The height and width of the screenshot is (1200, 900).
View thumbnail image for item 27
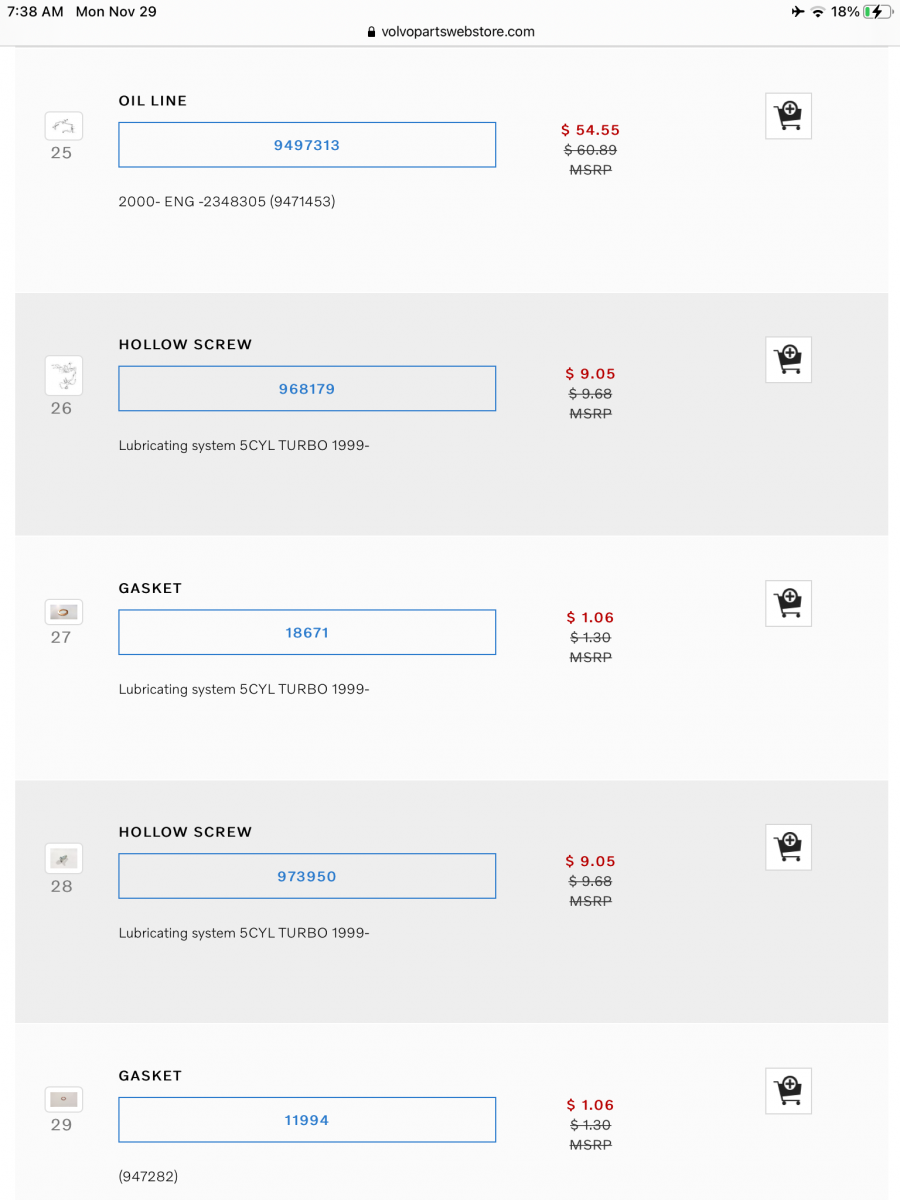63,612
